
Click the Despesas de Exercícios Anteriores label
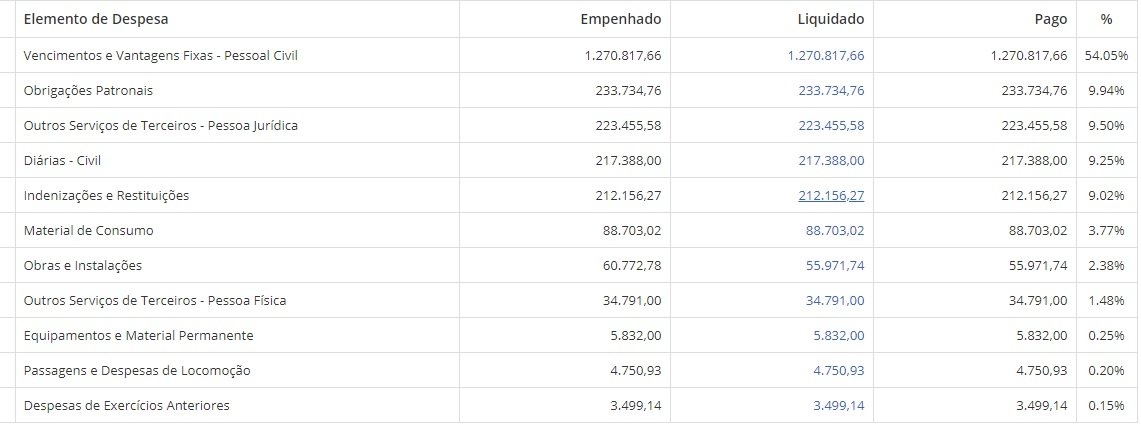(x=127, y=406)
